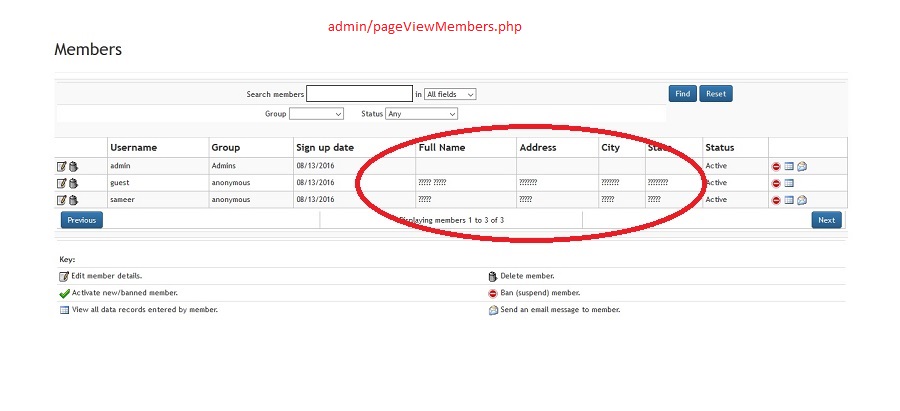Image resolution: width=900 pixels, height=411 pixels.
Task: Click the 'anonymous' group cell for guest
Action: [231, 183]
